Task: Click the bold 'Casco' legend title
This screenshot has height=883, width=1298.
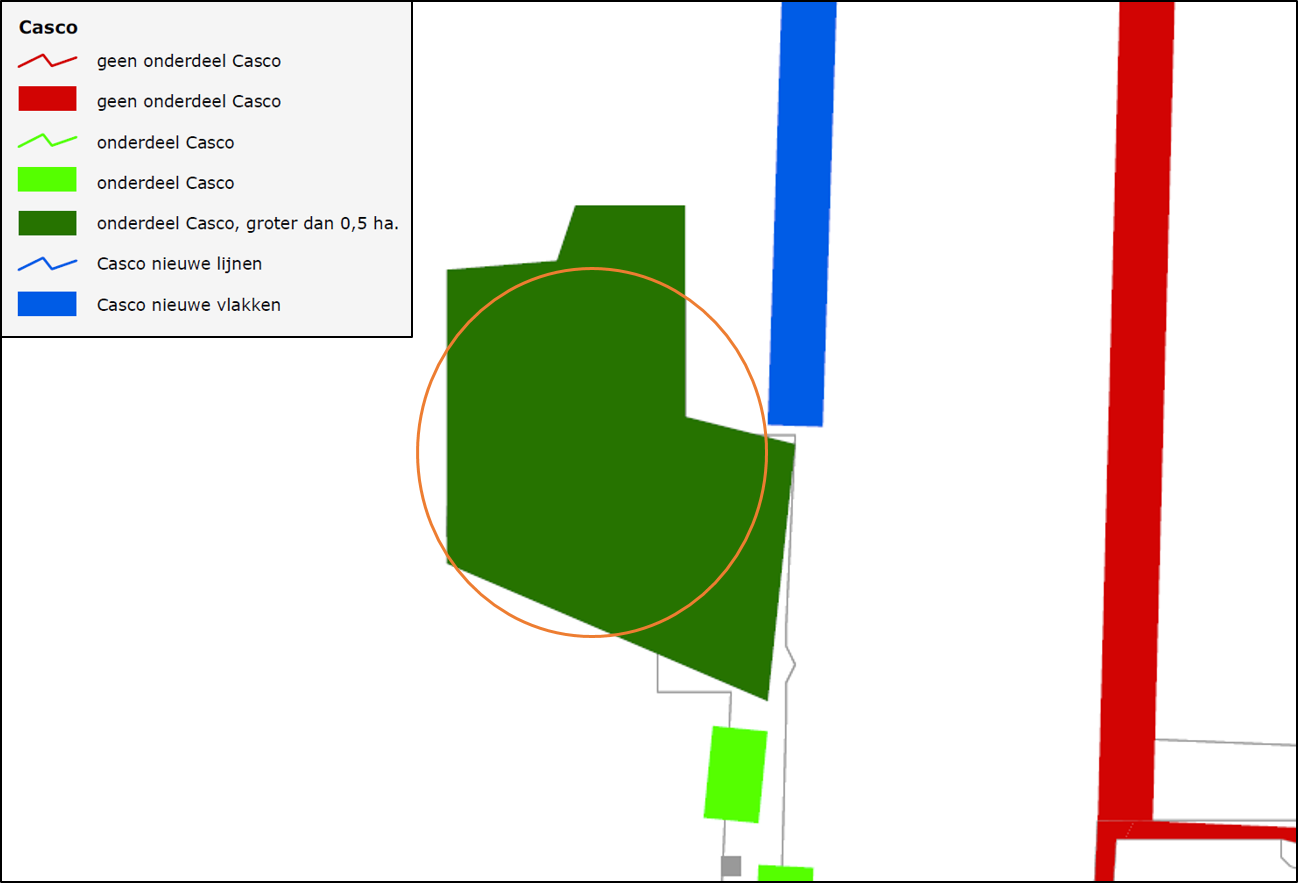Action: point(48,28)
